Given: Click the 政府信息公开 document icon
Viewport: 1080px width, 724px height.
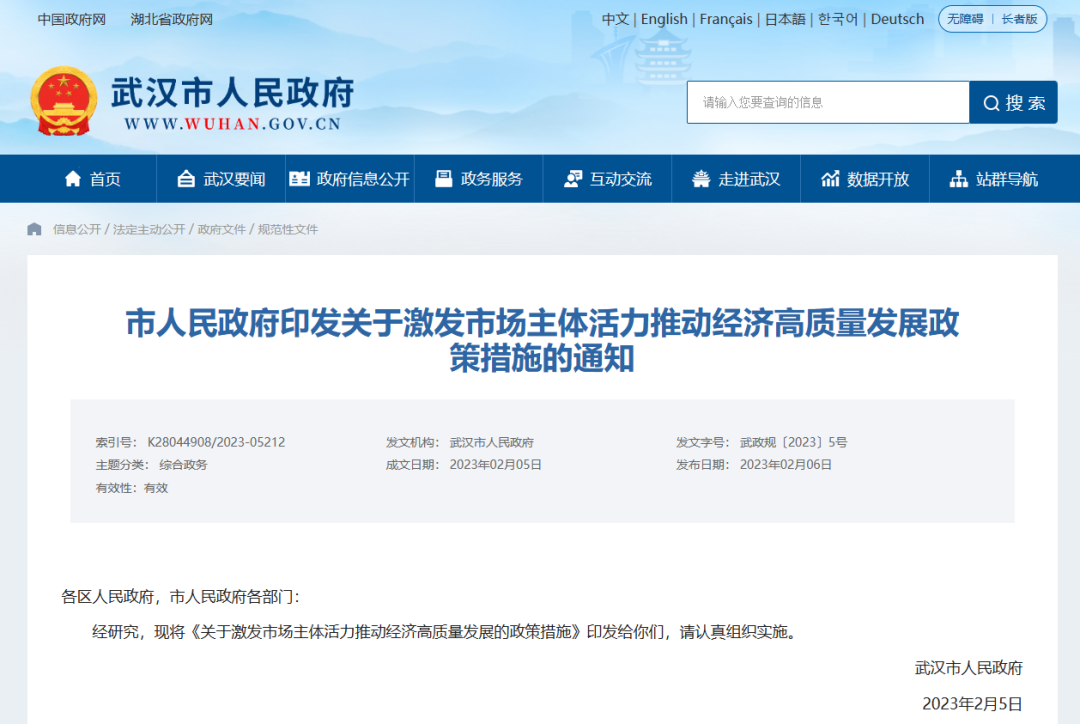Looking at the screenshot, I should point(299,179).
